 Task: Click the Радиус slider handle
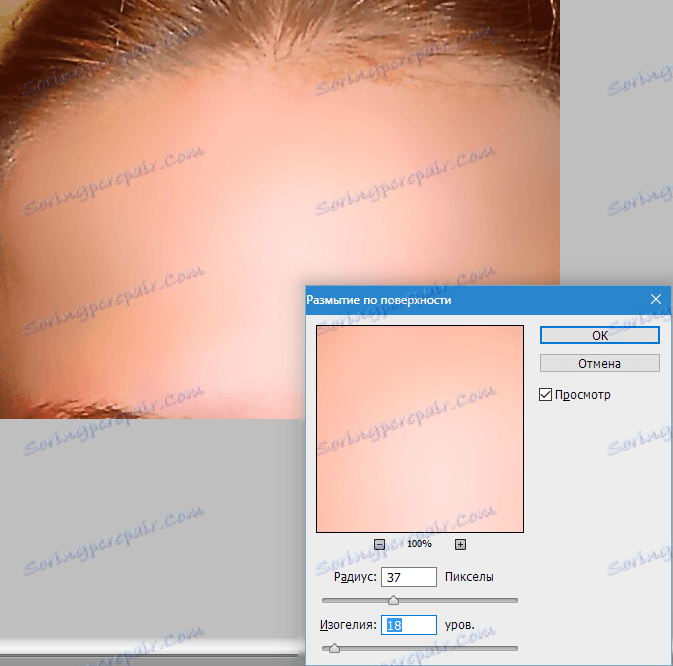(x=393, y=600)
